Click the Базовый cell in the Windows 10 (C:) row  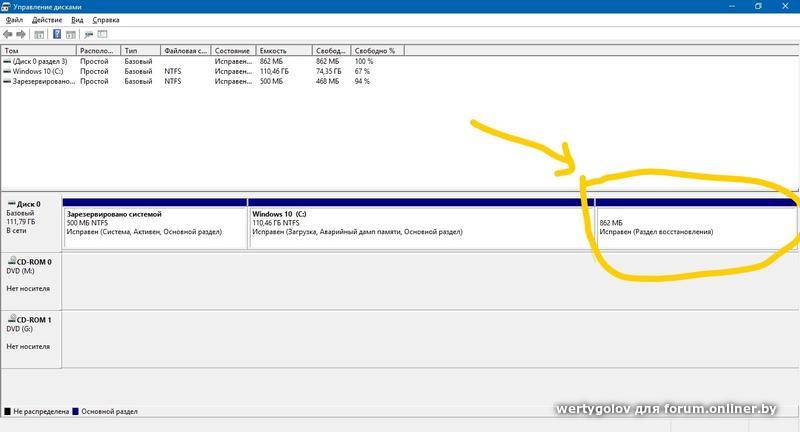pyautogui.click(x=138, y=71)
